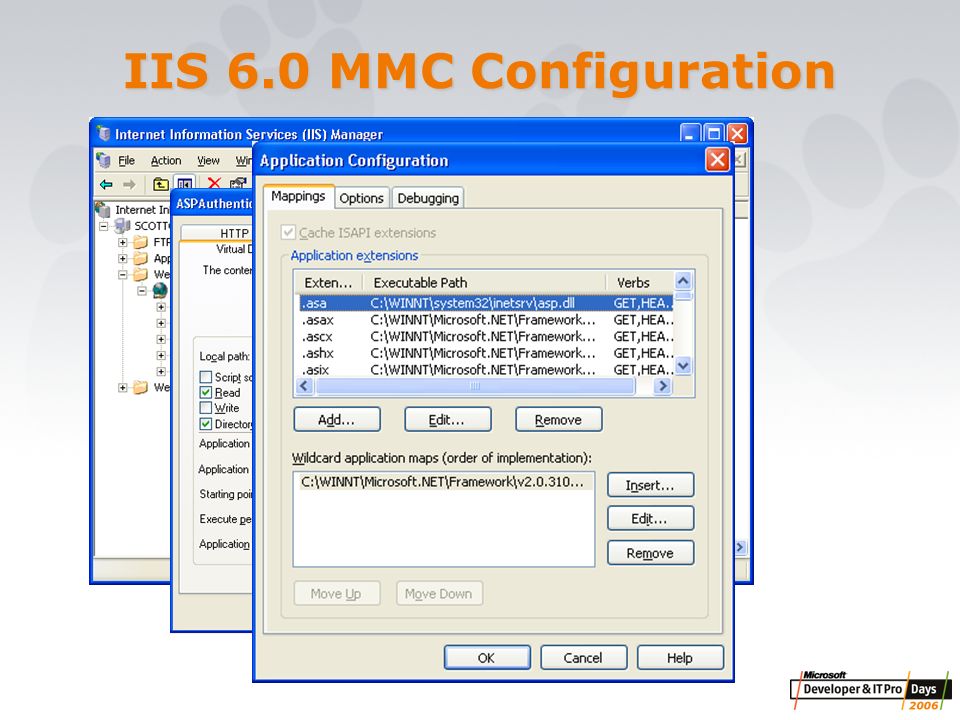Click the Move Down button
Screen dimensions: 960x720
click(x=439, y=593)
